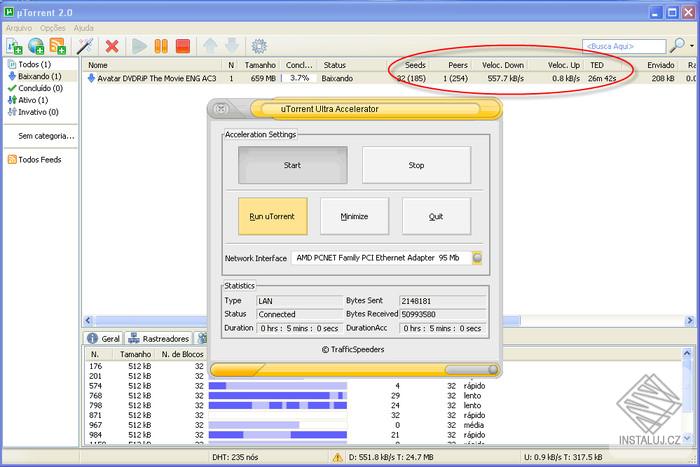The image size is (700, 467).
Task: Click the right arrow of horizontal scrollbar
Action: [x=690, y=320]
